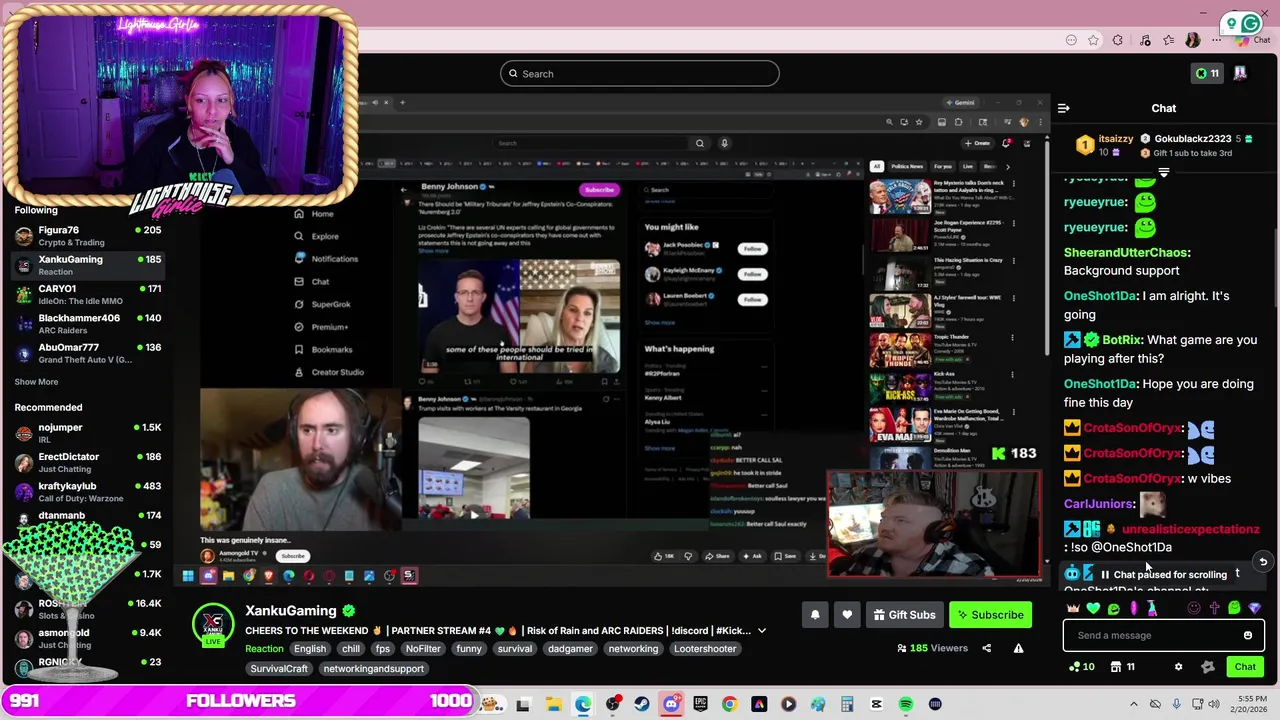Screen dimensions: 1280x720
Task: Open AbuOmar777 channel in Following list
Action: (88, 353)
